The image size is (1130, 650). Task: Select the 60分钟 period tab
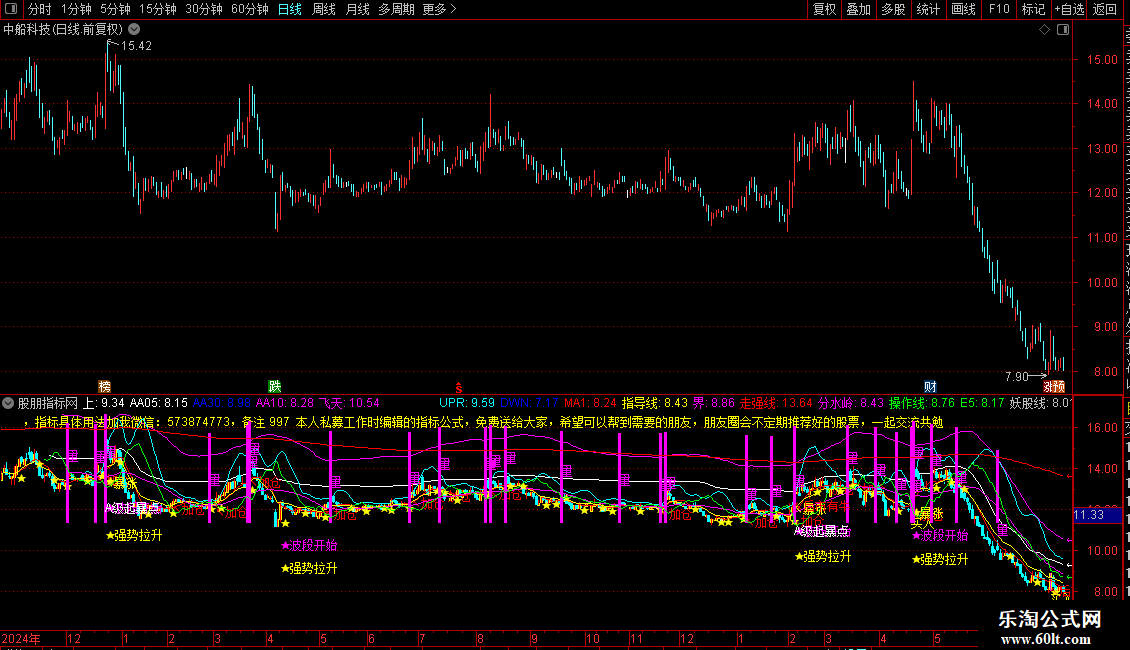250,9
